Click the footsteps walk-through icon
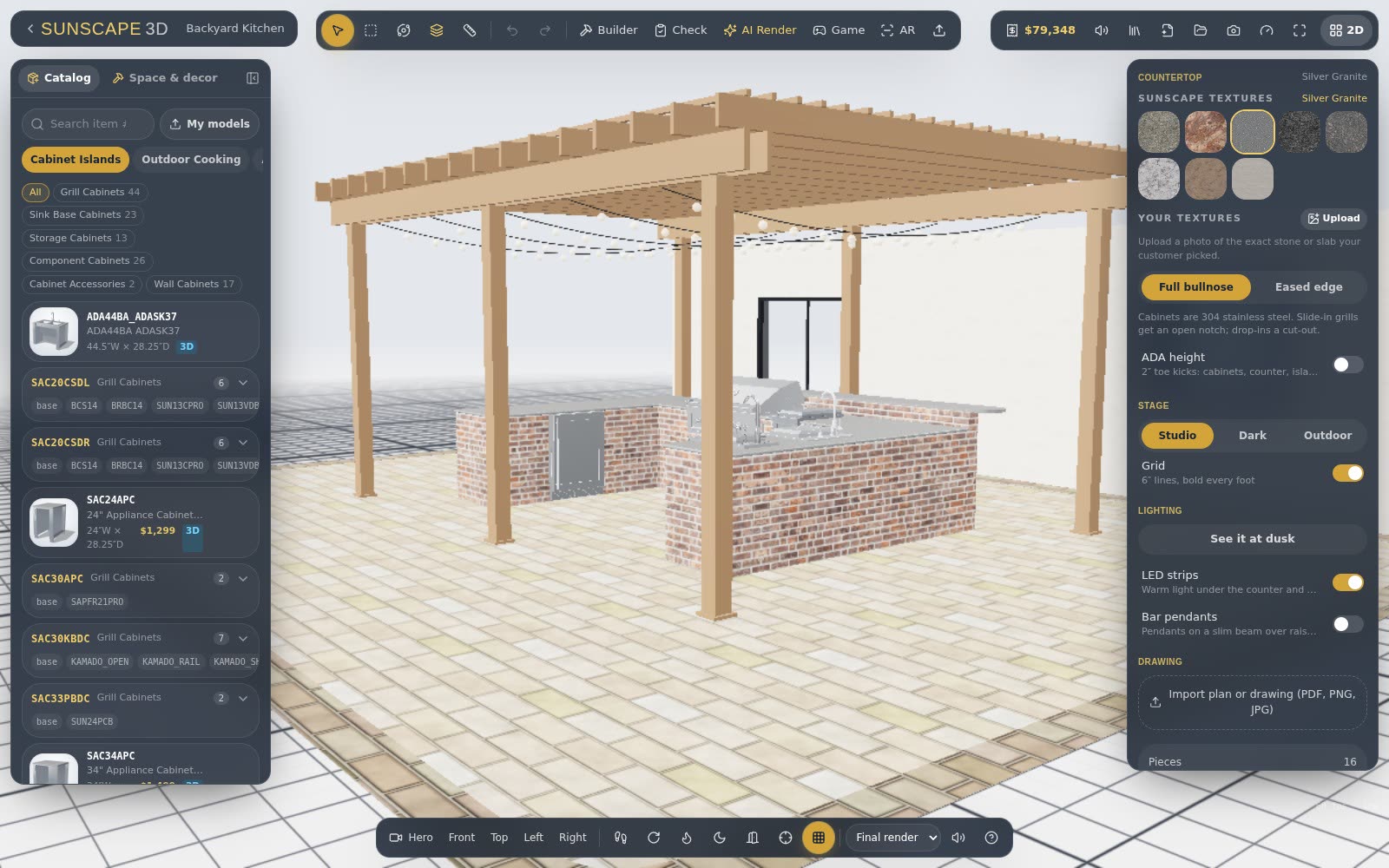The width and height of the screenshot is (1389, 868). [x=621, y=838]
